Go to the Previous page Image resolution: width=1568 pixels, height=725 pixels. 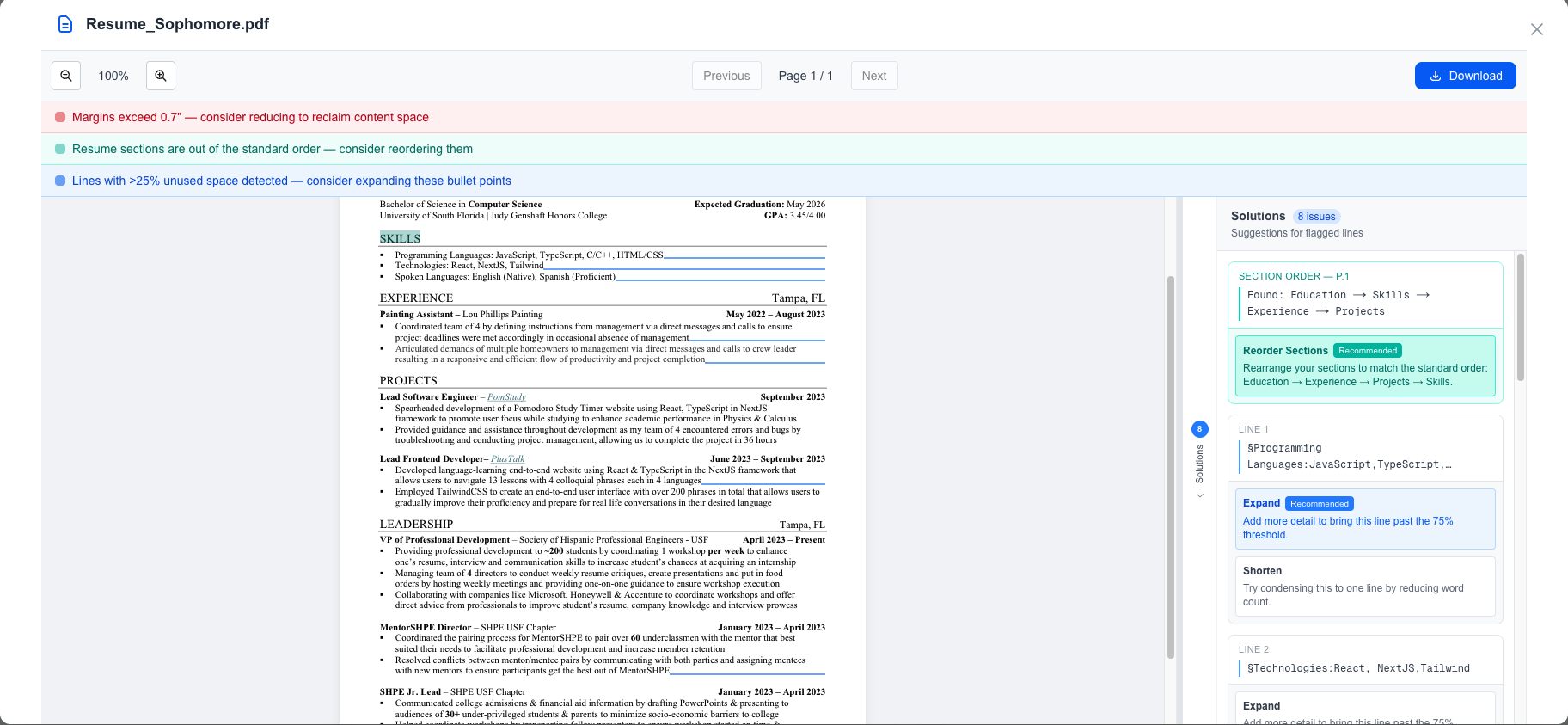coord(726,76)
